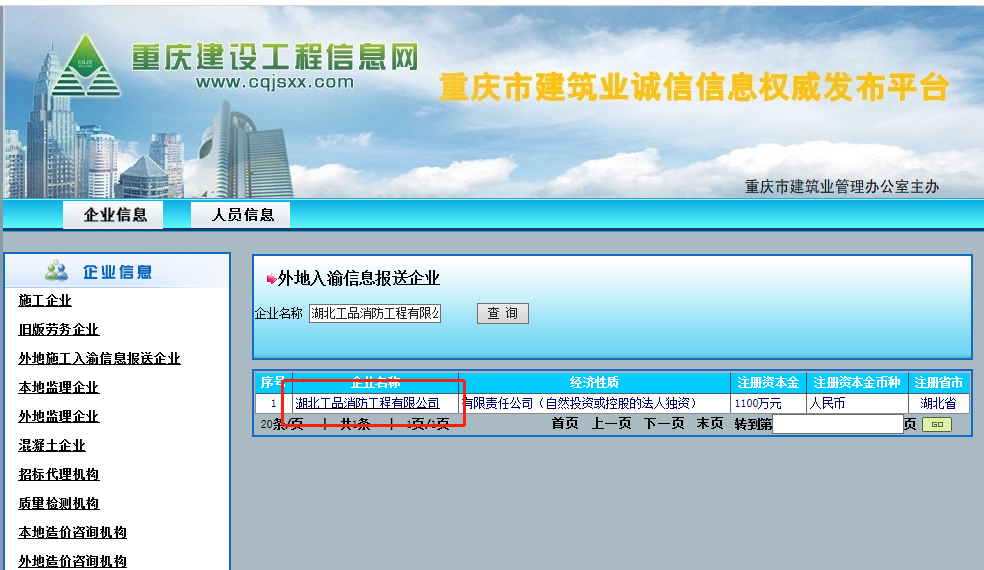
Task: Click the 经济性质 column header
Action: [x=594, y=382]
